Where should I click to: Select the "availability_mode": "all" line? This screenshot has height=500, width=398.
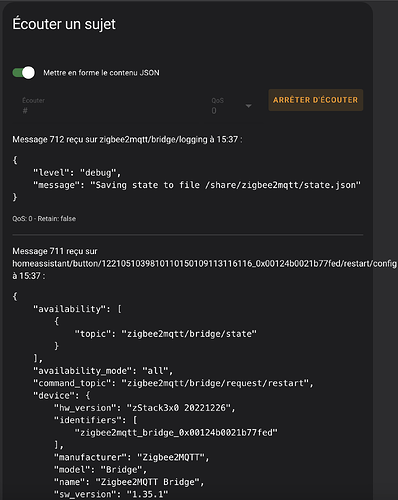(103, 371)
